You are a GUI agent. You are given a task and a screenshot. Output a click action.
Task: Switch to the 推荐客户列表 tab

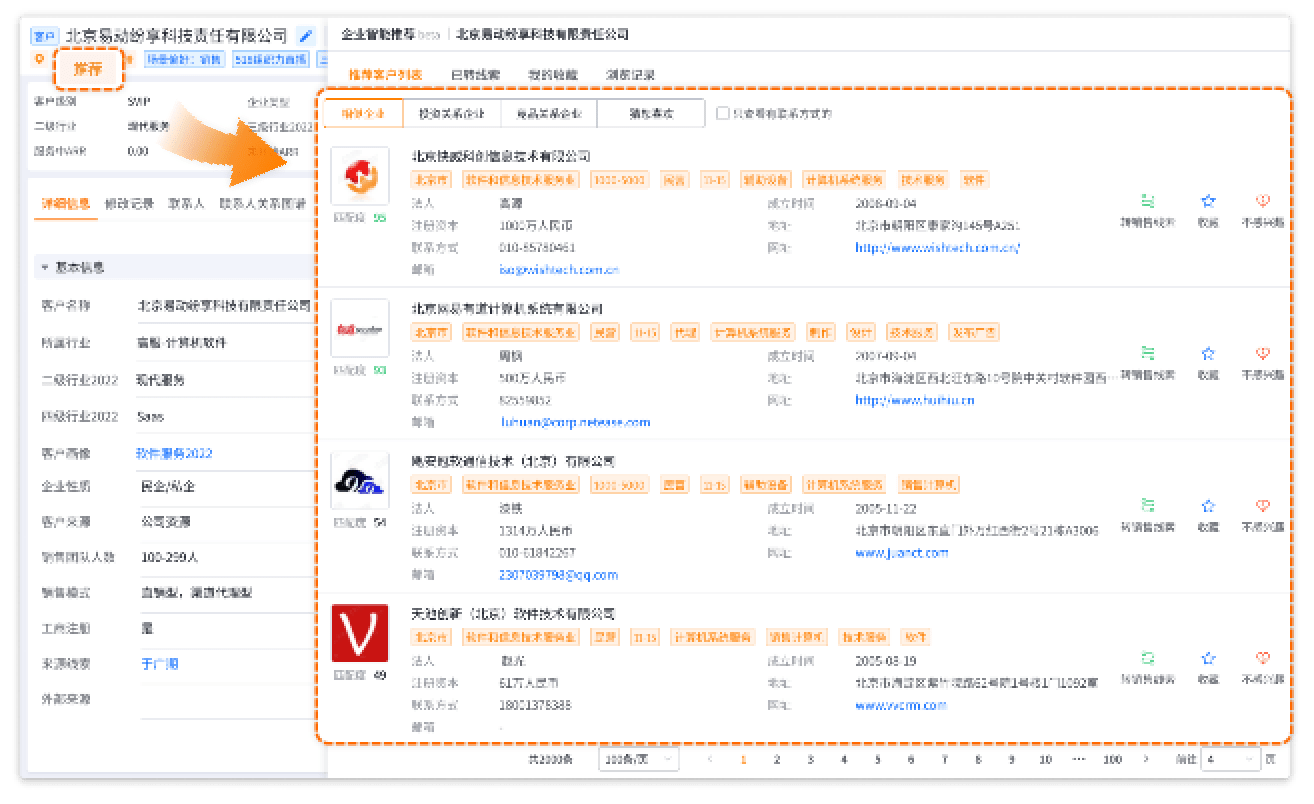[385, 75]
